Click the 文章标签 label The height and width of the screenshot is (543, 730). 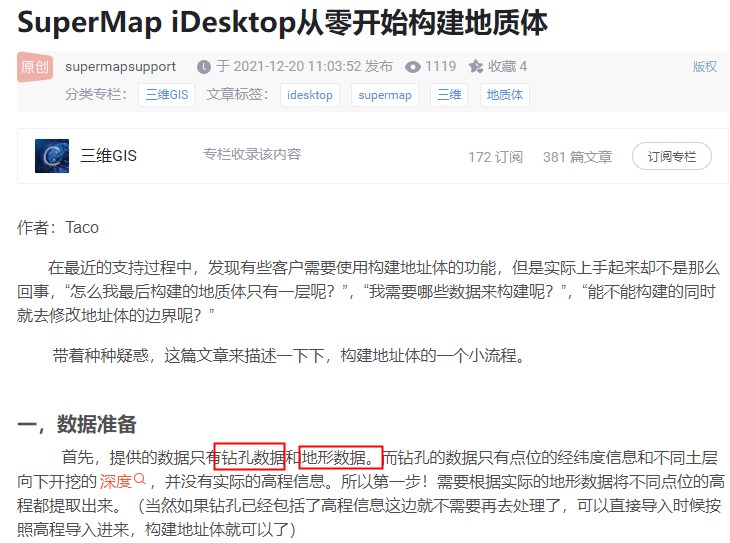click(x=237, y=95)
